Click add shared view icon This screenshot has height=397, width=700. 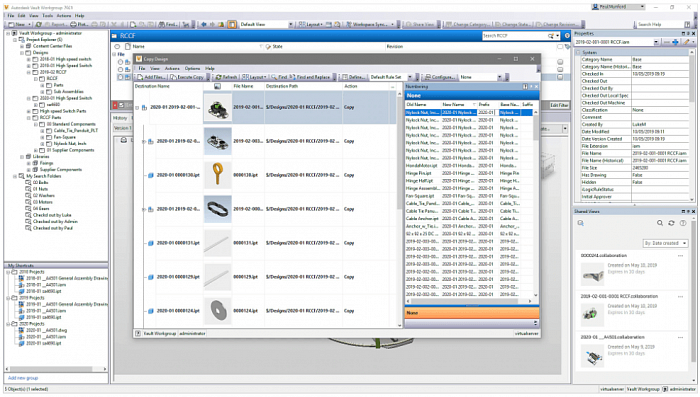coord(581,223)
